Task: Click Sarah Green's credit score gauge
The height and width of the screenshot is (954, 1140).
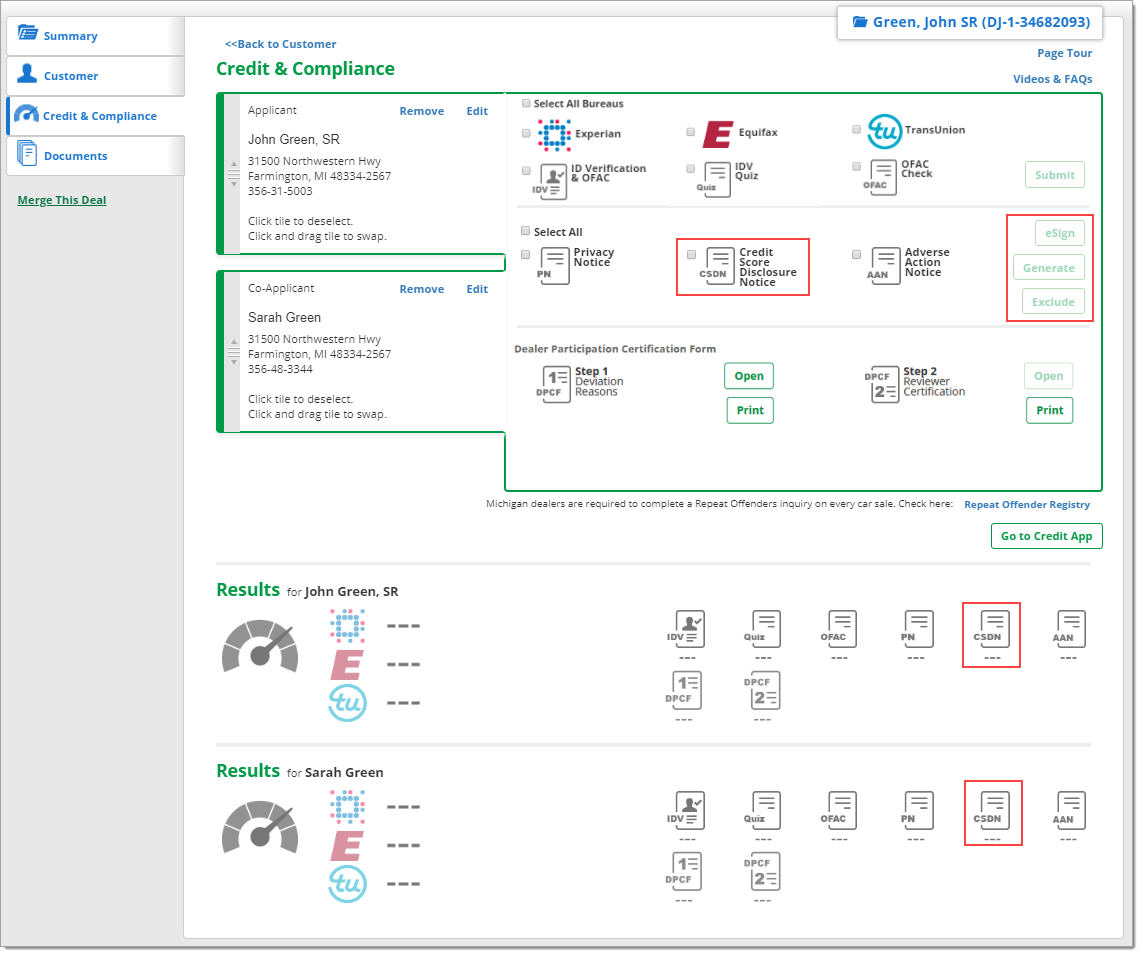Action: point(260,827)
